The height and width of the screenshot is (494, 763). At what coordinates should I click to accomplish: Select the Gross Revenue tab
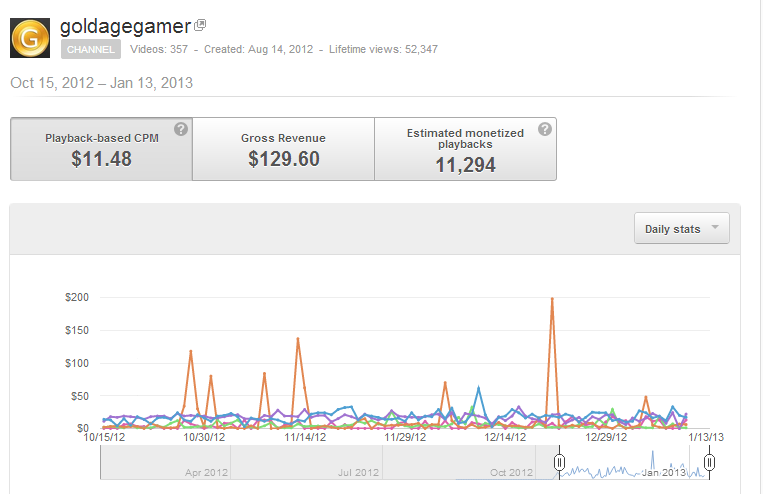click(283, 149)
